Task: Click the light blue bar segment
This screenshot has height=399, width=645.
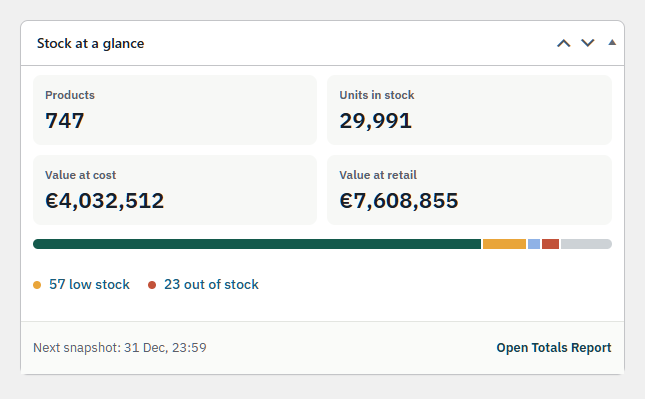Action: pos(534,244)
